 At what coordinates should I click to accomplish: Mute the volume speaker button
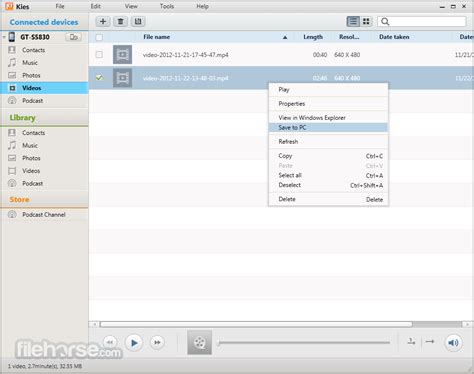pyautogui.click(x=453, y=342)
